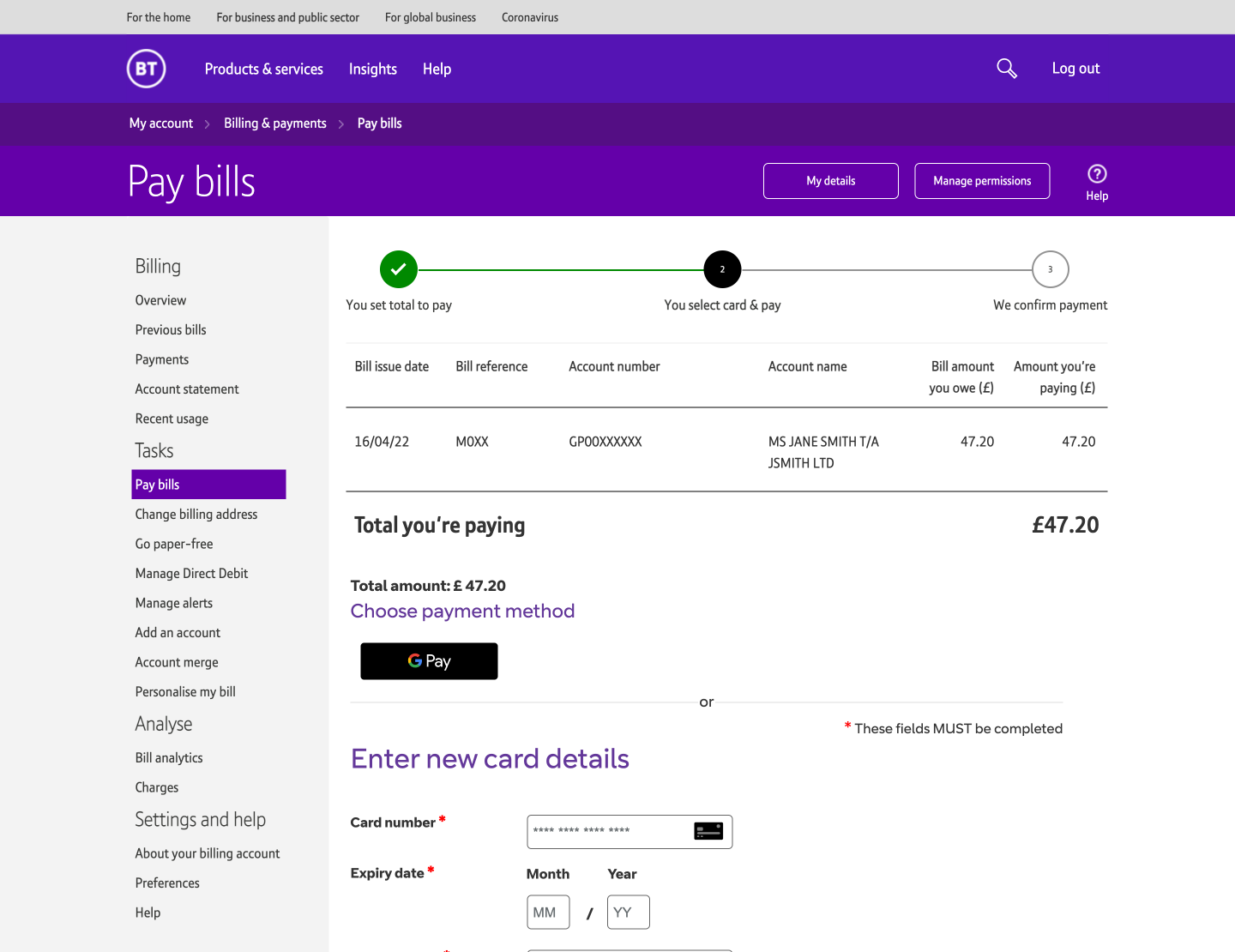Click the Help question mark icon
This screenshot has height=952, width=1235.
coord(1097,174)
